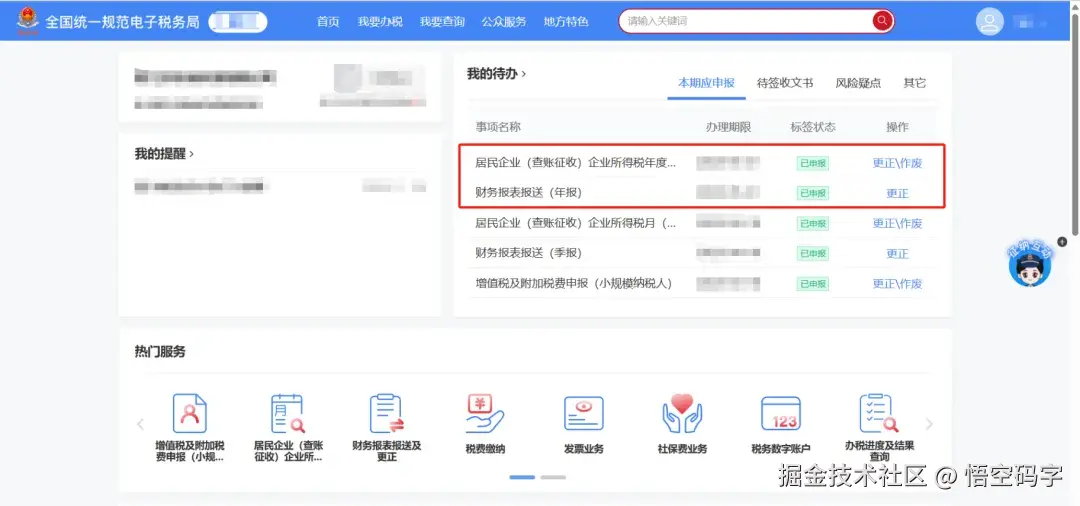This screenshot has height=506, width=1080.
Task: Click 更正\作废 for 增值税及附加税费申报 row
Action: [897, 284]
